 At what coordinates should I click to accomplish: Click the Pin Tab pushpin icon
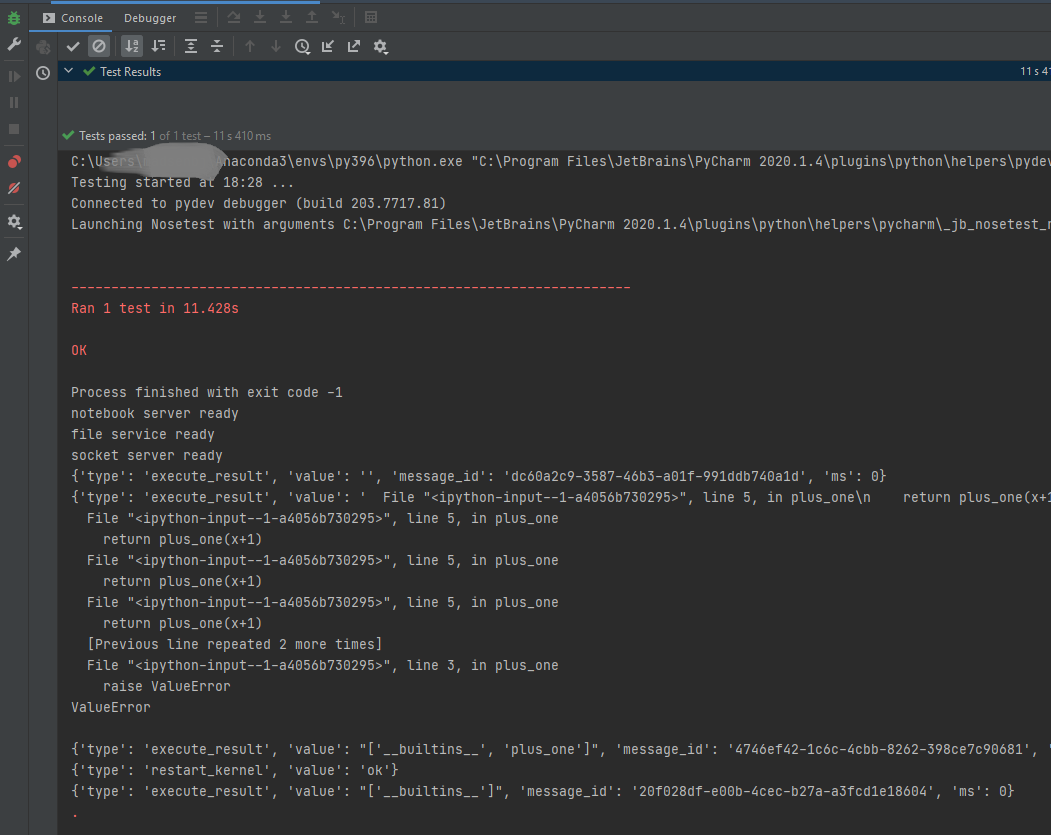13,254
